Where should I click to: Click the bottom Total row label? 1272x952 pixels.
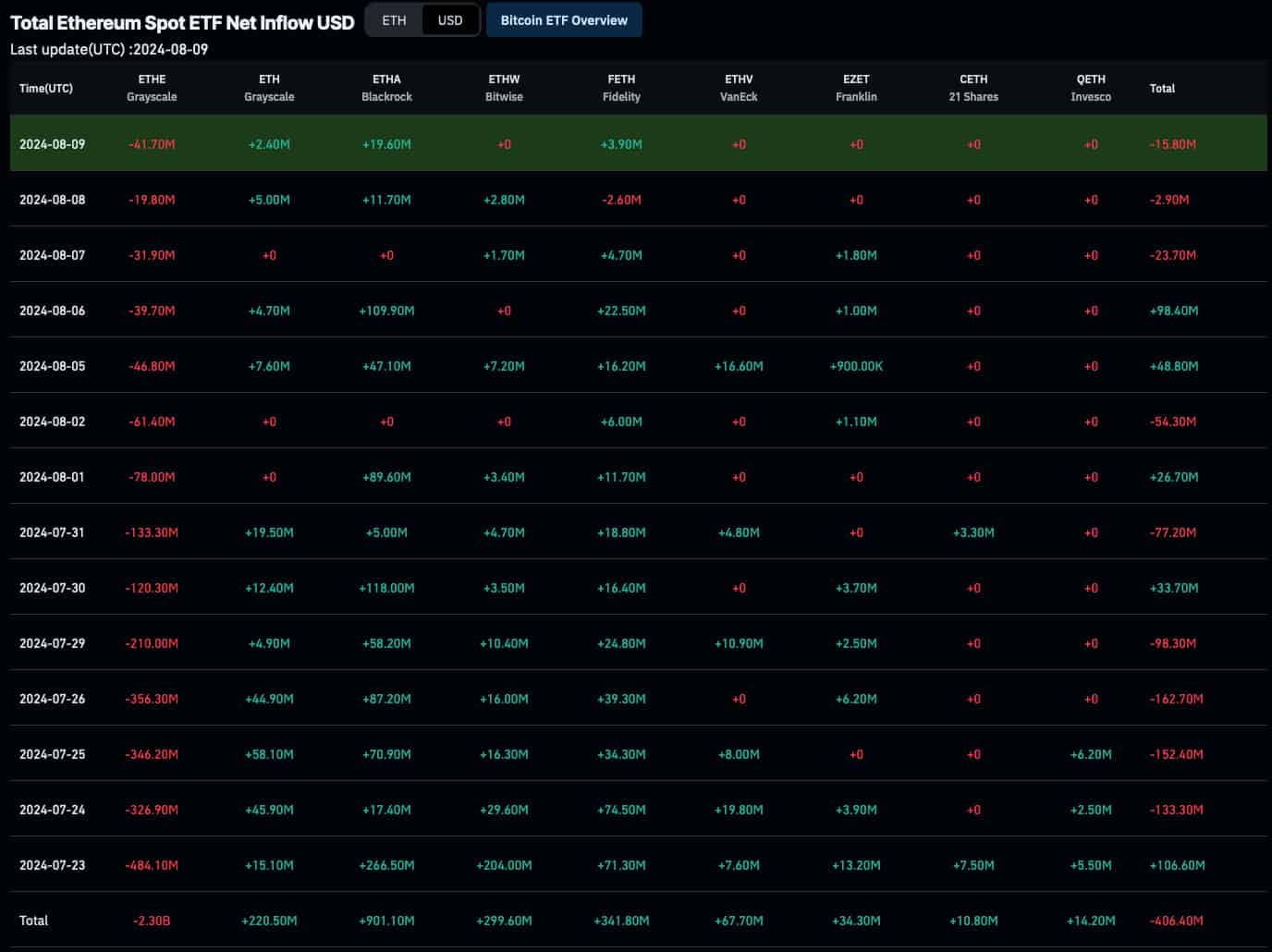coord(34,921)
